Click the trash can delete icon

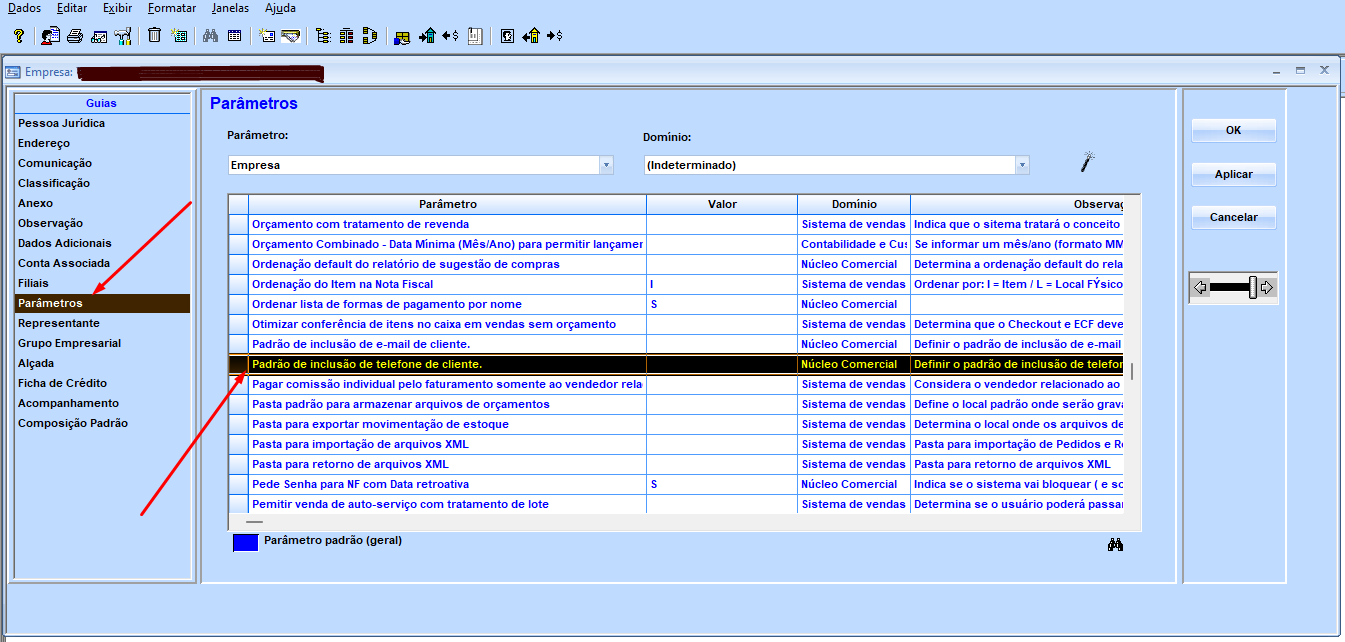click(154, 36)
